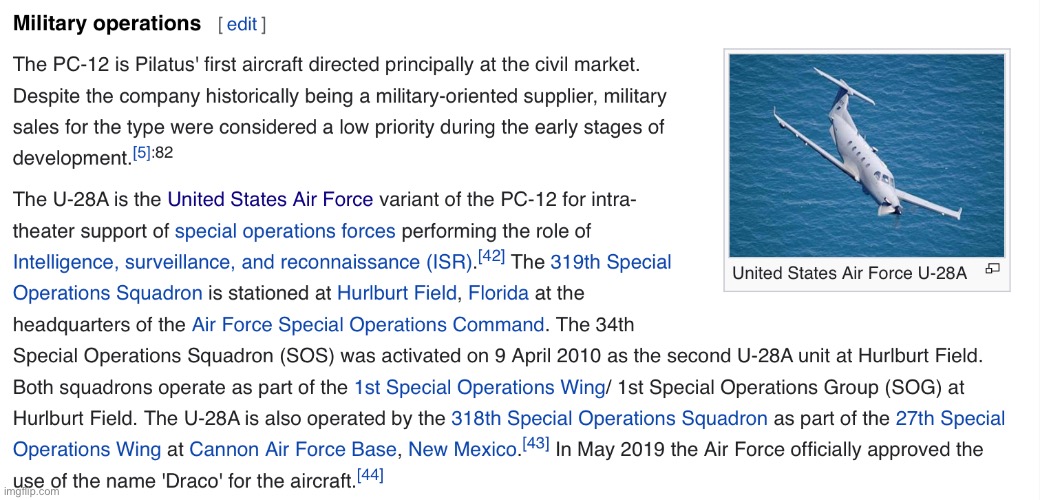Screen dimensions: 1040x500
Task: Follow the United States Air Force link
Action: 270,200
